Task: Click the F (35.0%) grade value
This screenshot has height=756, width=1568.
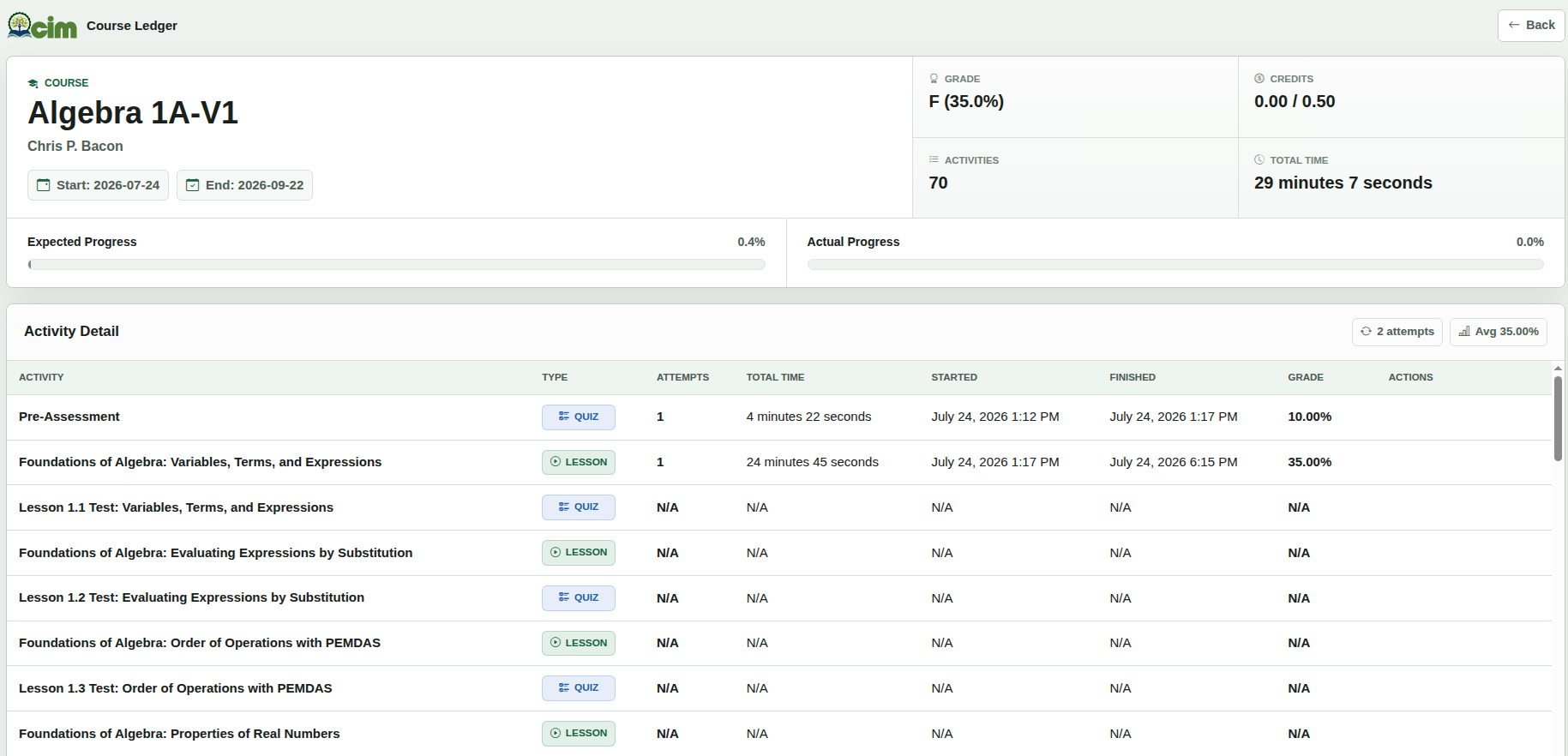Action: [x=966, y=101]
